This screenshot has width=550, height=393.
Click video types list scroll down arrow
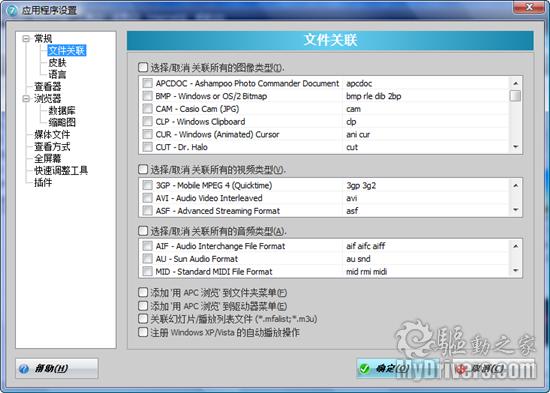[515, 210]
